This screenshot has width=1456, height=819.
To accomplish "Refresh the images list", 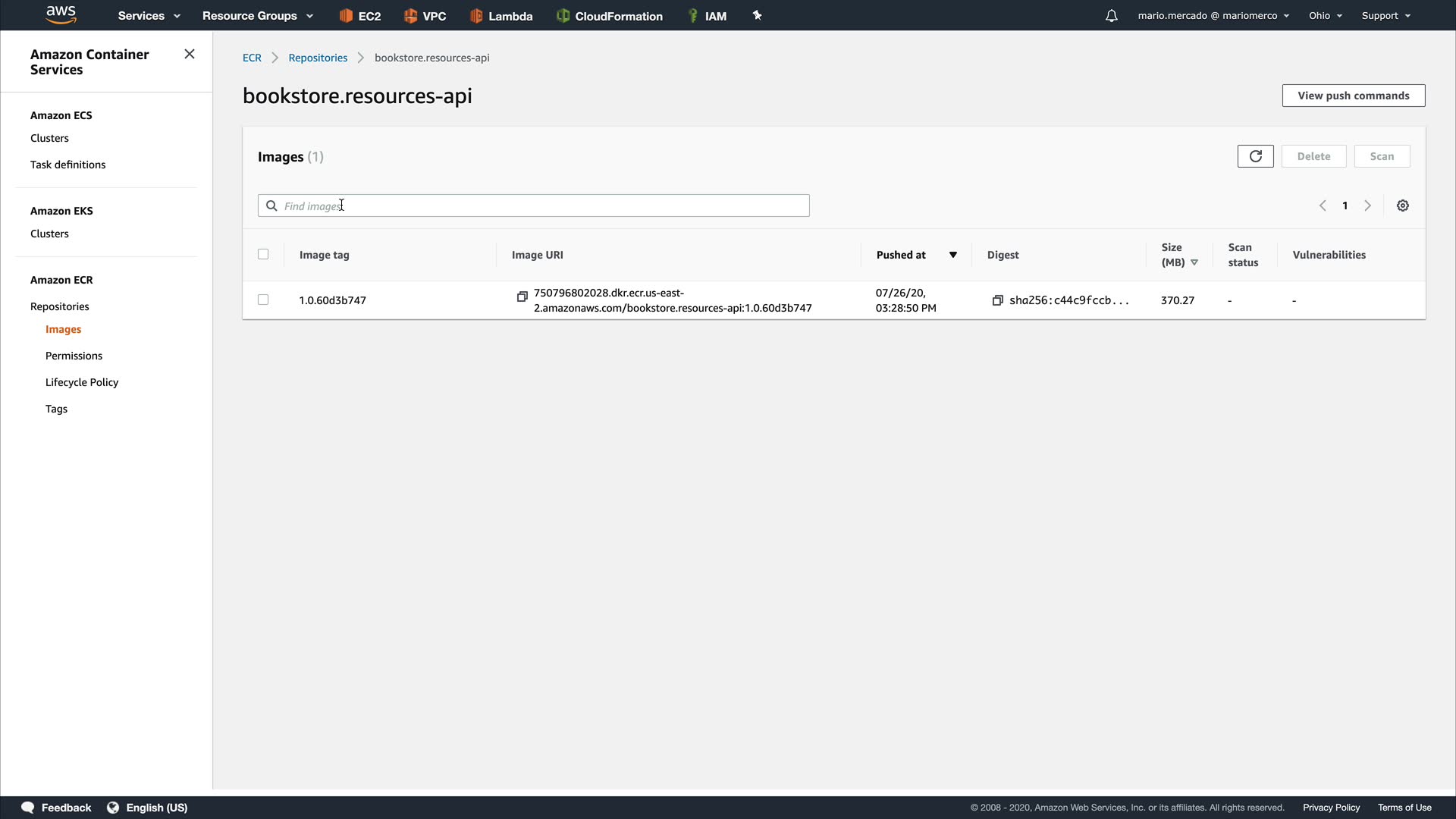I will tap(1255, 156).
